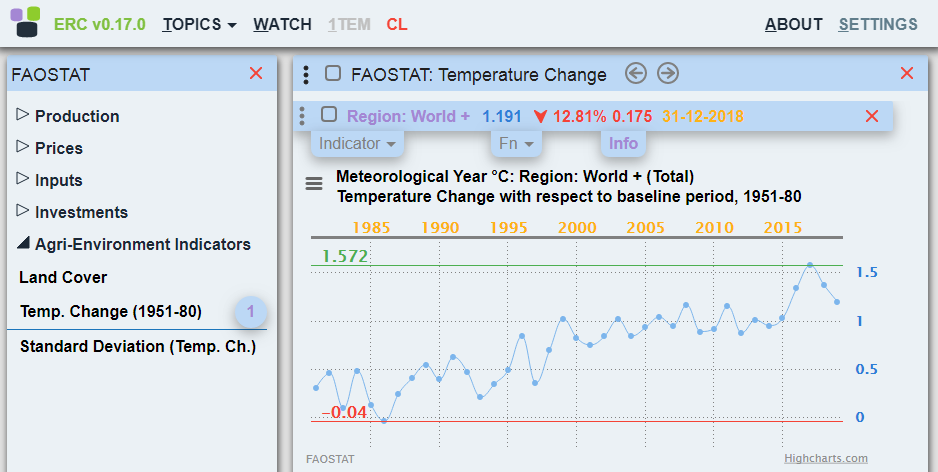Expand the Investments tree node
The height and width of the screenshot is (472, 938).
(23, 211)
